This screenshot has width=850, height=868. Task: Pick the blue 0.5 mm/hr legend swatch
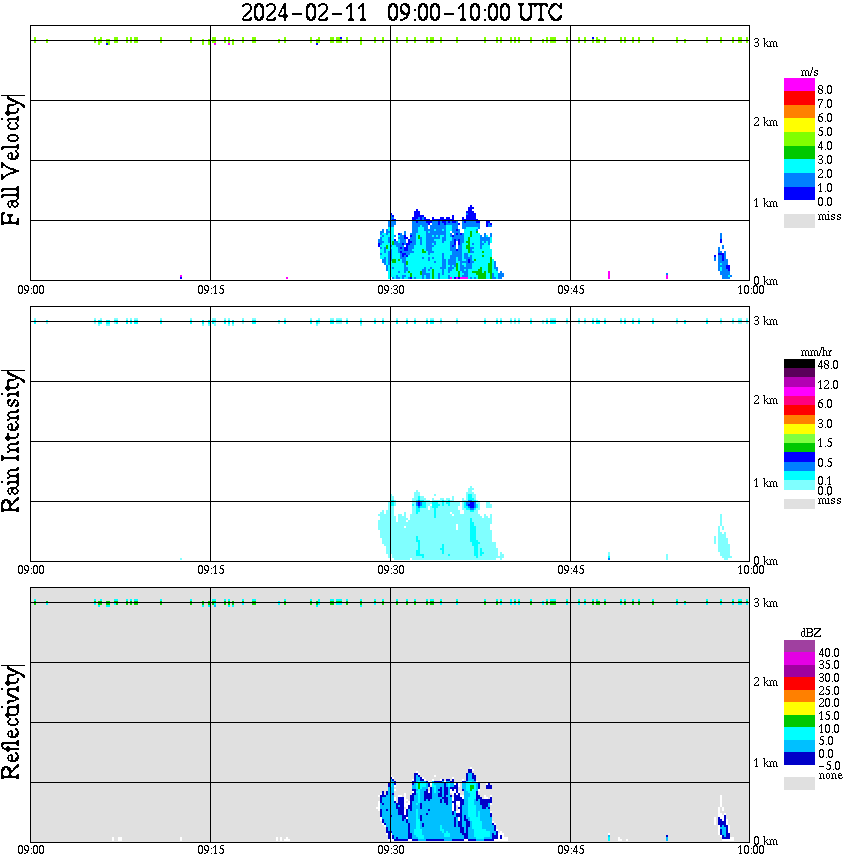799,457
